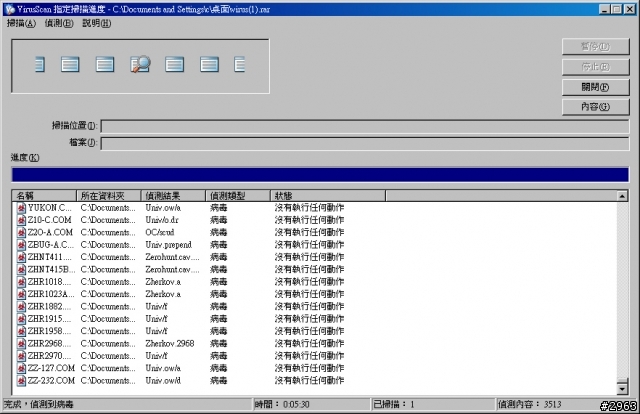The height and width of the screenshot is (414, 640).
Task: Click the 關閉(F) button
Action: point(596,87)
